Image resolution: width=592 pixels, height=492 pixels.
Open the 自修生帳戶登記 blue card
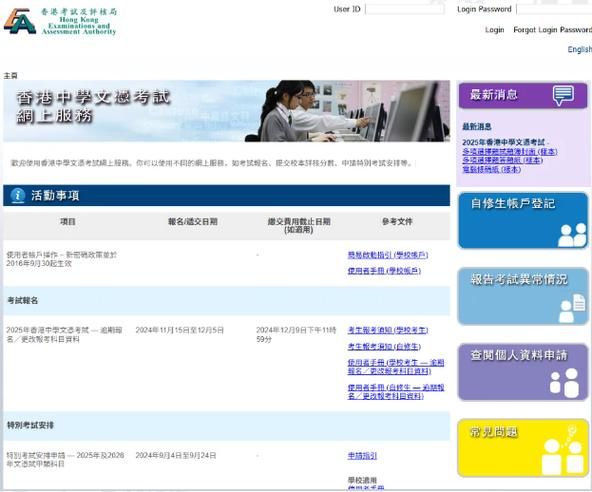tap(523, 221)
